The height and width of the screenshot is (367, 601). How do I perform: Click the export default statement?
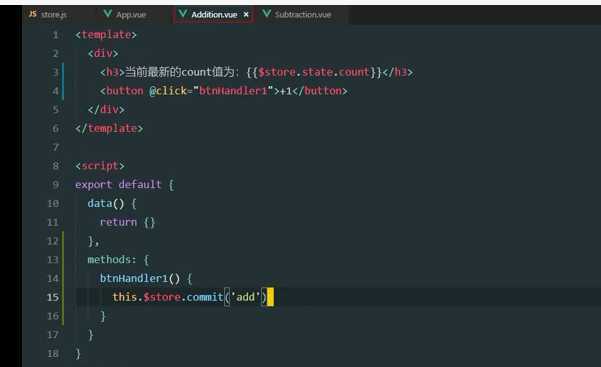point(118,184)
